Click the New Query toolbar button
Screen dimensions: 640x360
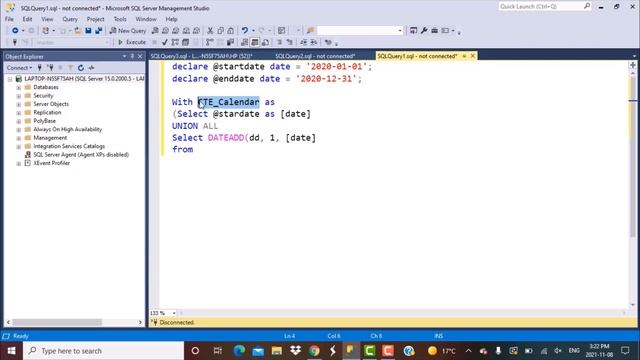pos(128,31)
